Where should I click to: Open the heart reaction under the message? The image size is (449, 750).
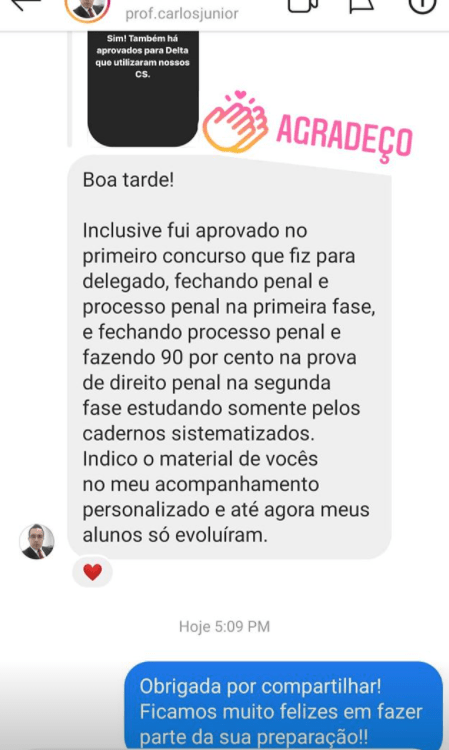click(92, 572)
